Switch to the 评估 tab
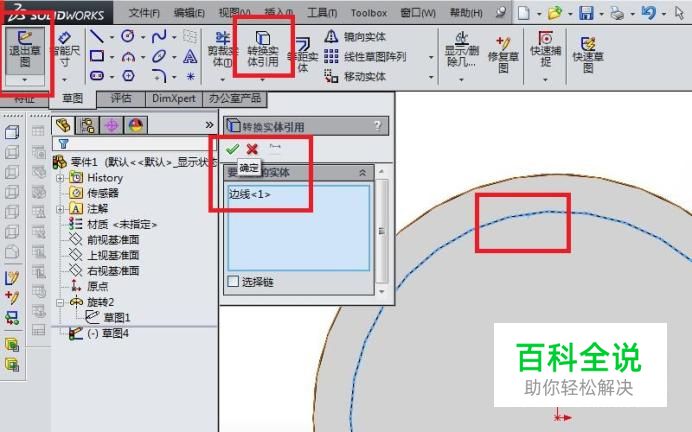 pyautogui.click(x=120, y=98)
